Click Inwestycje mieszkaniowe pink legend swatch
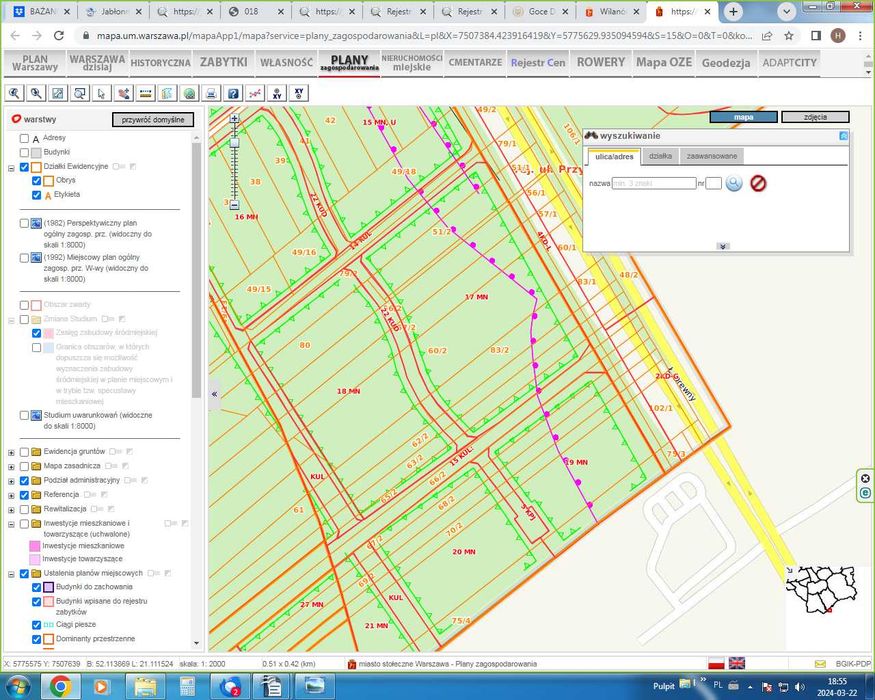Viewport: 875px width, 700px height. point(35,546)
